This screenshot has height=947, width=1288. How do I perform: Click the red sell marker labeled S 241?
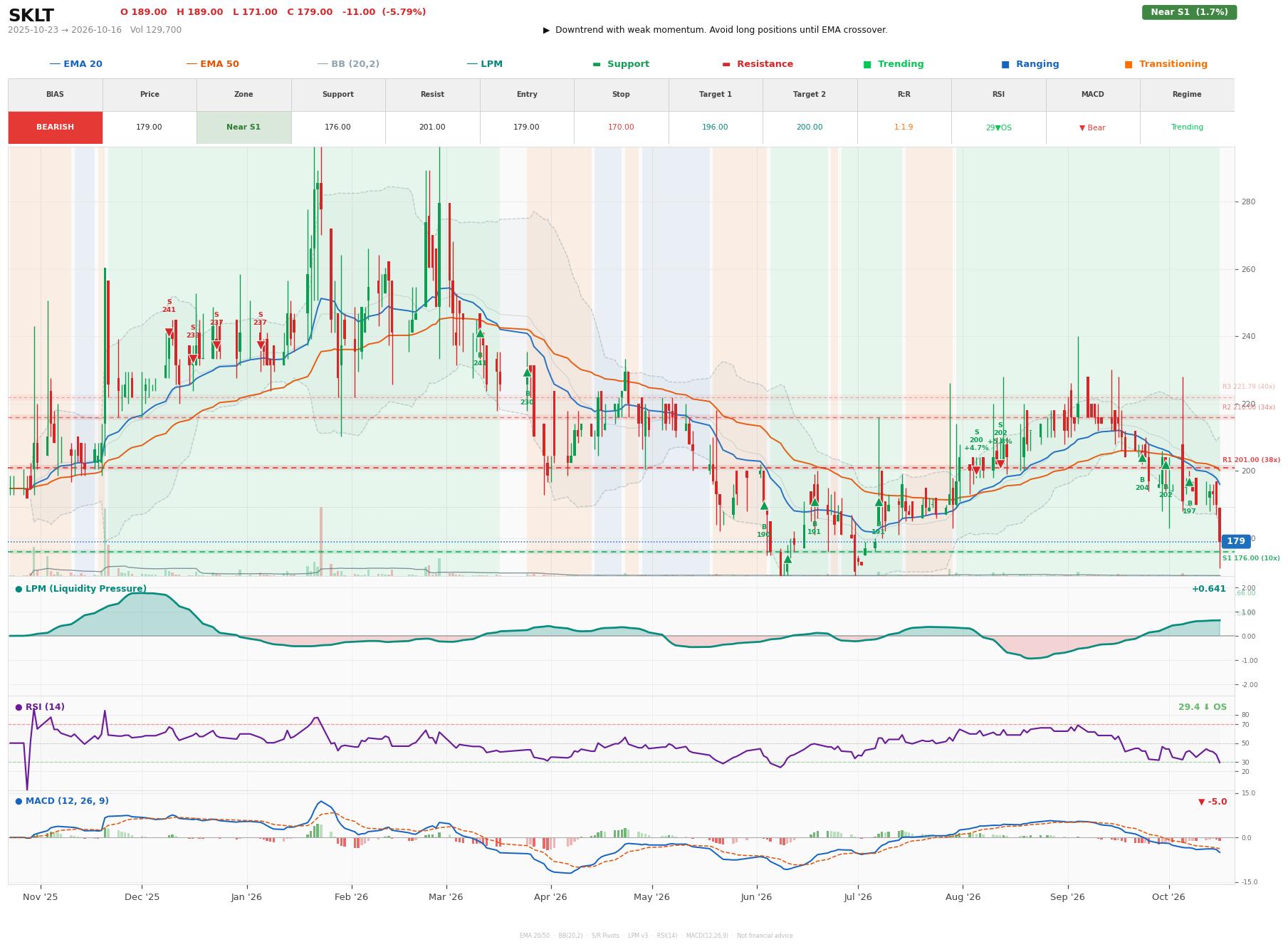coord(169,333)
